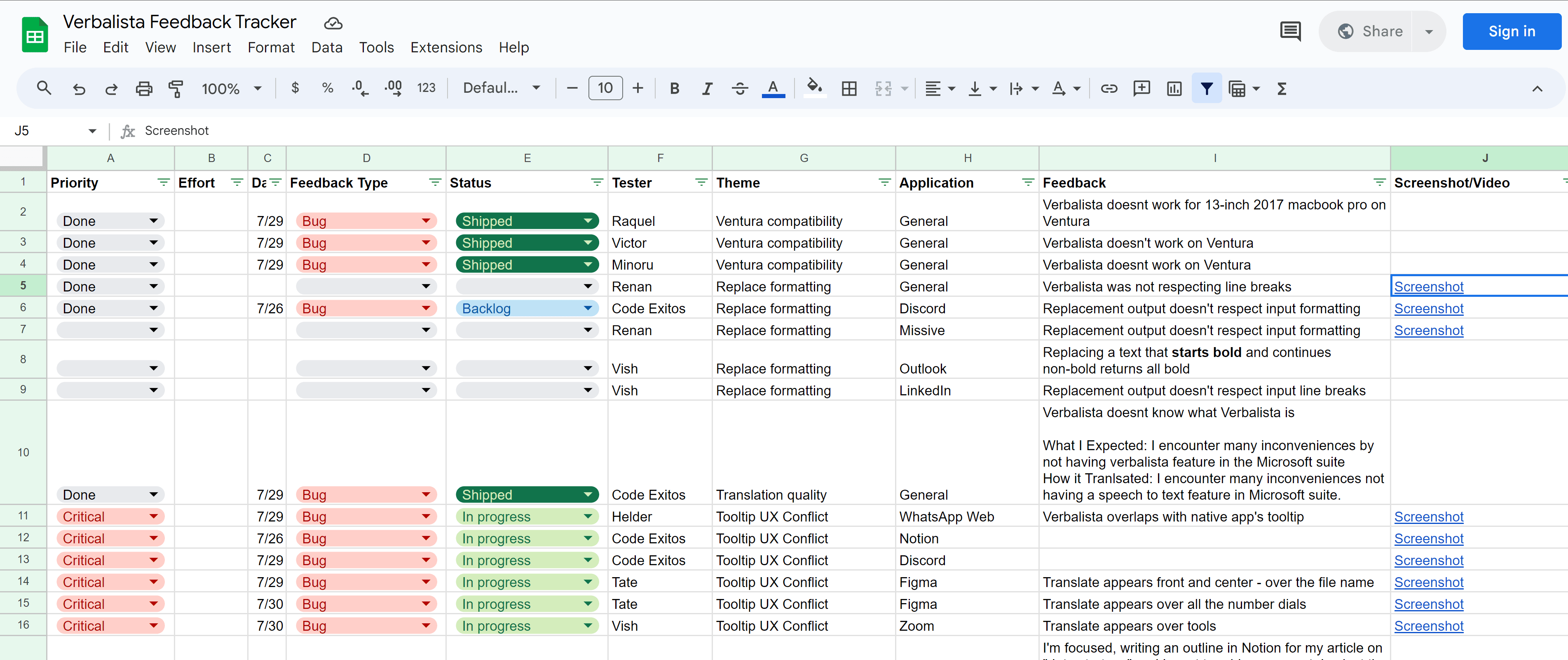Select column G header
This screenshot has height=660, width=1568.
tap(804, 158)
